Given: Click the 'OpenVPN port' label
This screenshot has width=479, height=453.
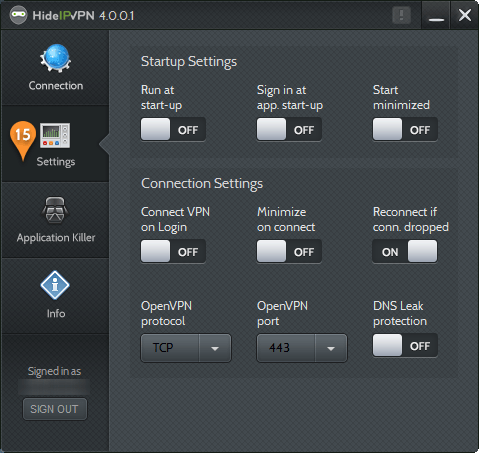Looking at the screenshot, I should tap(282, 313).
